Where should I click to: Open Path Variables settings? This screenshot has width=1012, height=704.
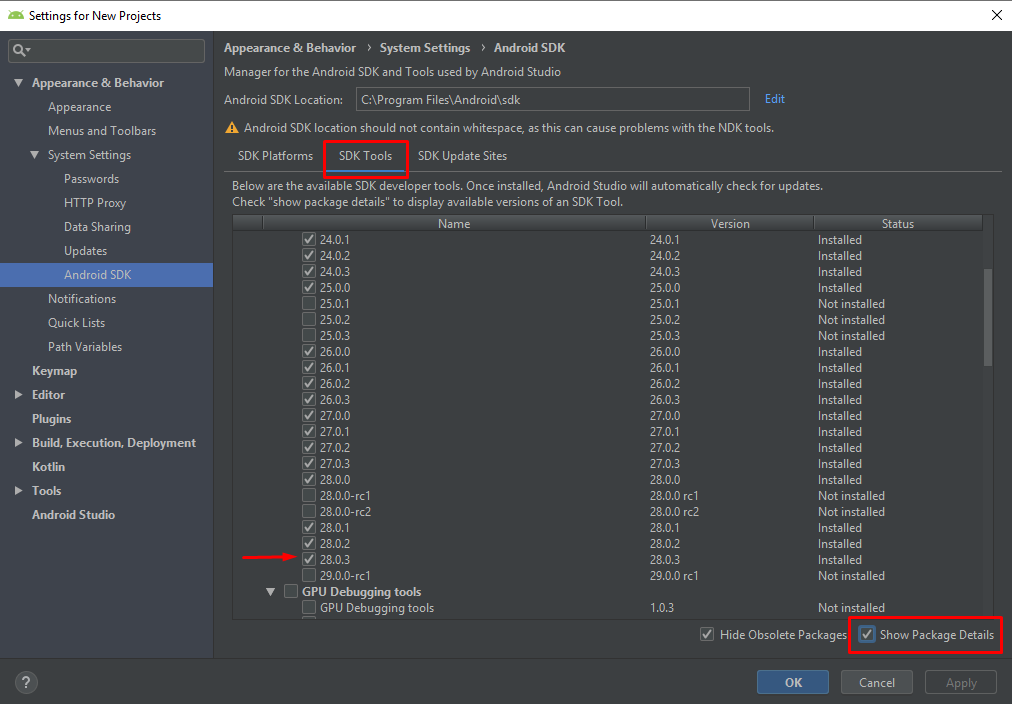85,347
